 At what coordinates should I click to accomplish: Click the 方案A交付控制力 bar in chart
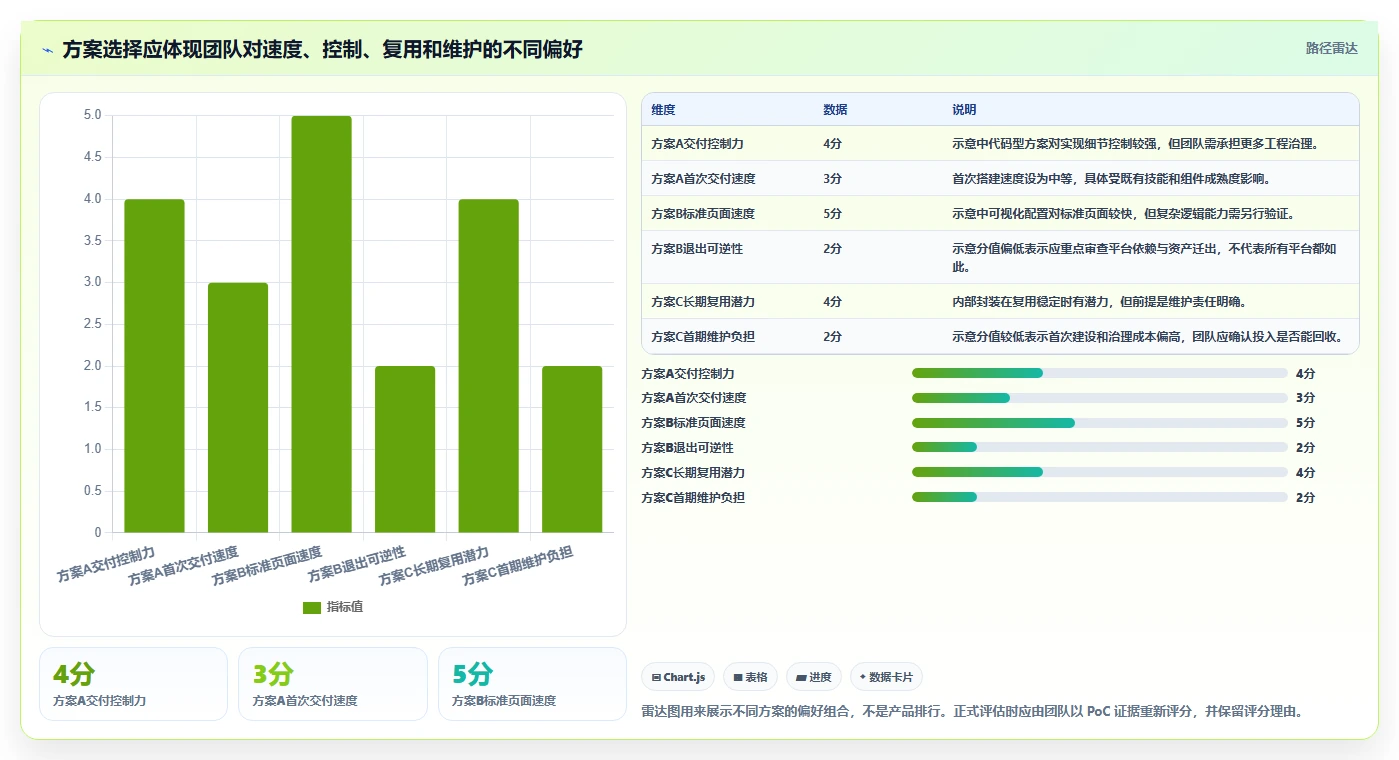click(x=154, y=366)
